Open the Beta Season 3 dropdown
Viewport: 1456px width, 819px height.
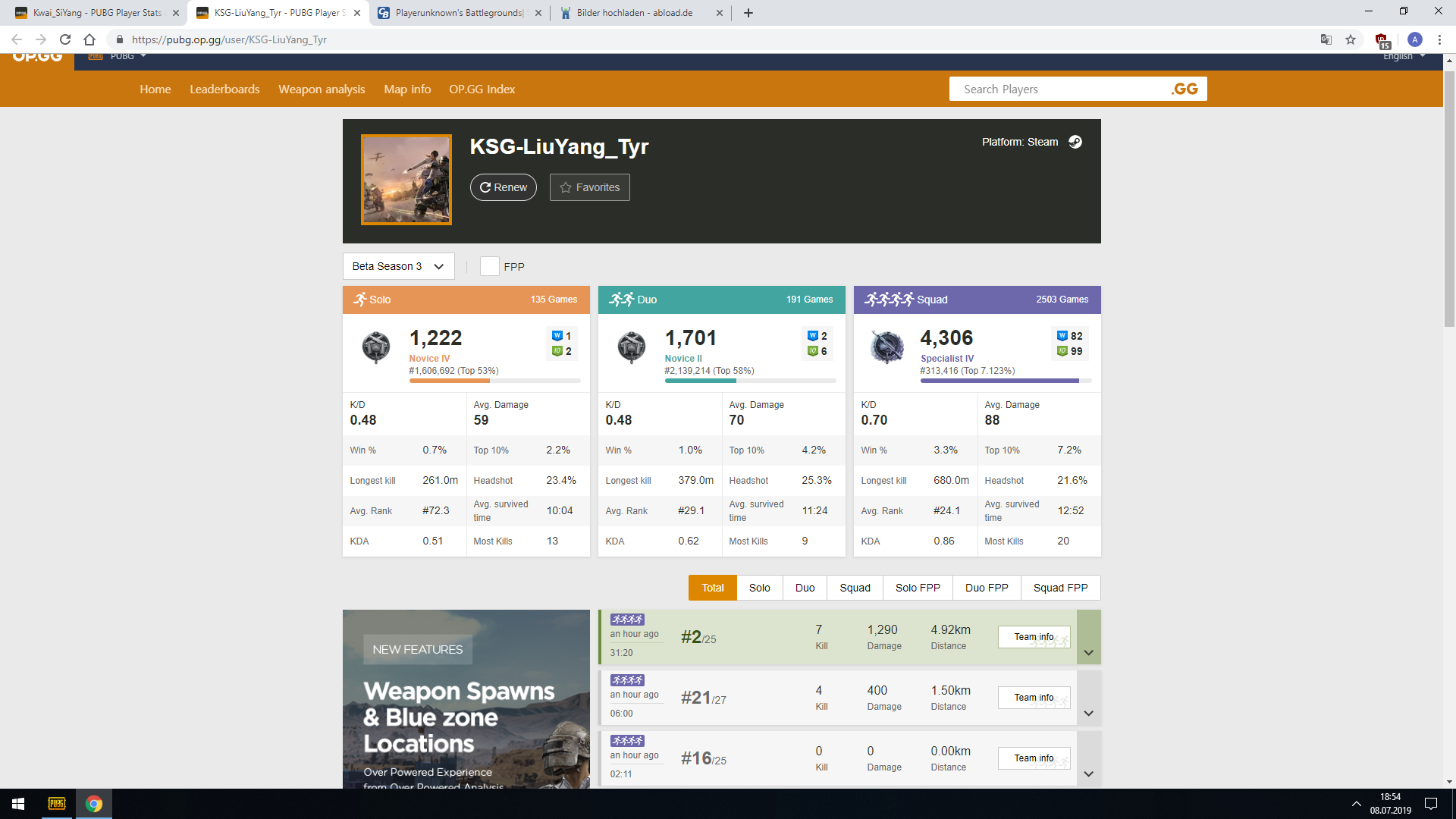click(398, 266)
